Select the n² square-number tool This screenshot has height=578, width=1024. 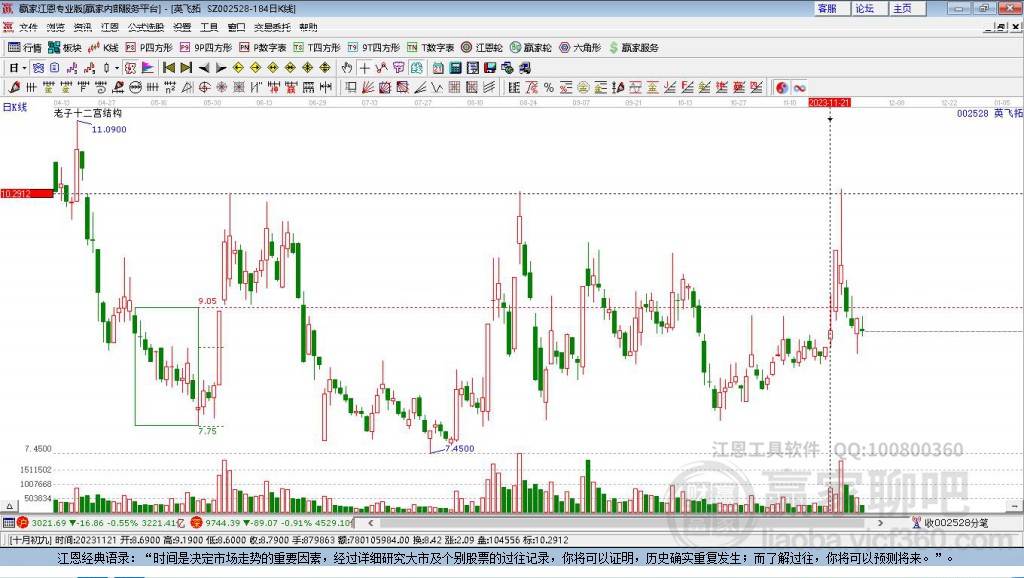coord(170,87)
